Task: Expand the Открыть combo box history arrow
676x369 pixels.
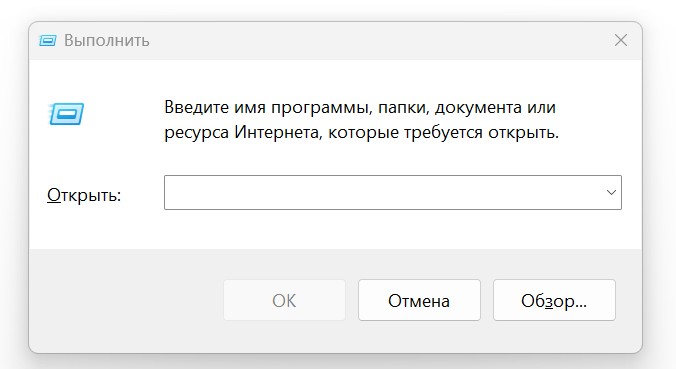Action: pos(611,192)
